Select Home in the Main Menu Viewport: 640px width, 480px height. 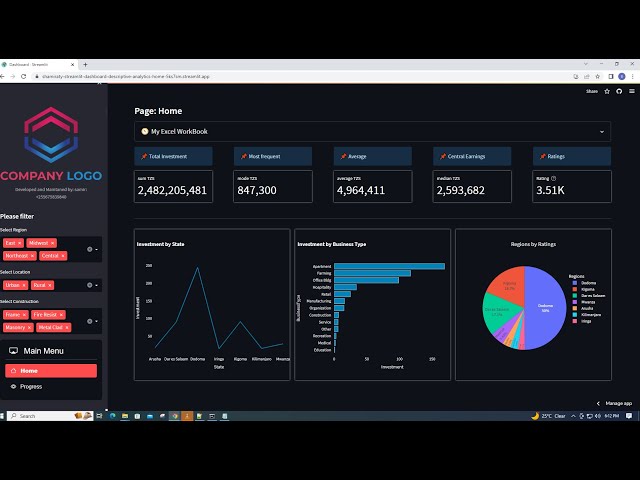coord(50,370)
